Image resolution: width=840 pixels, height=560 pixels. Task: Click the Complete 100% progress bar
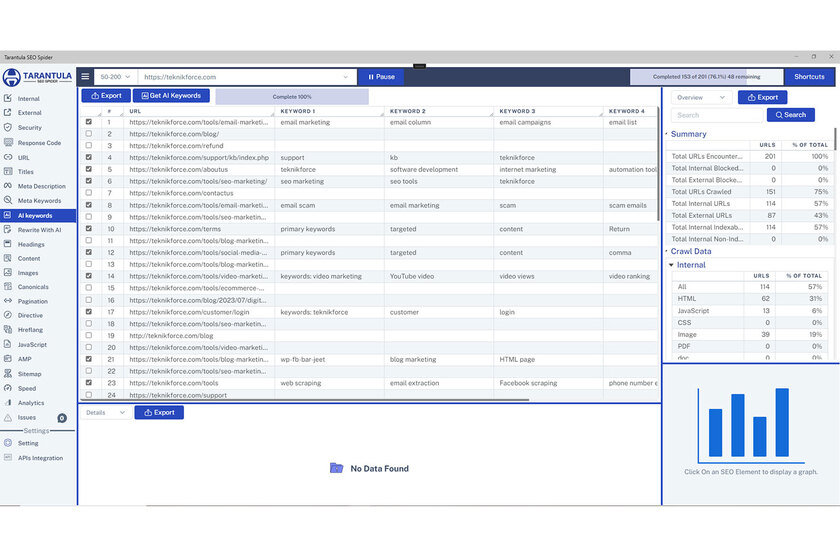[292, 96]
